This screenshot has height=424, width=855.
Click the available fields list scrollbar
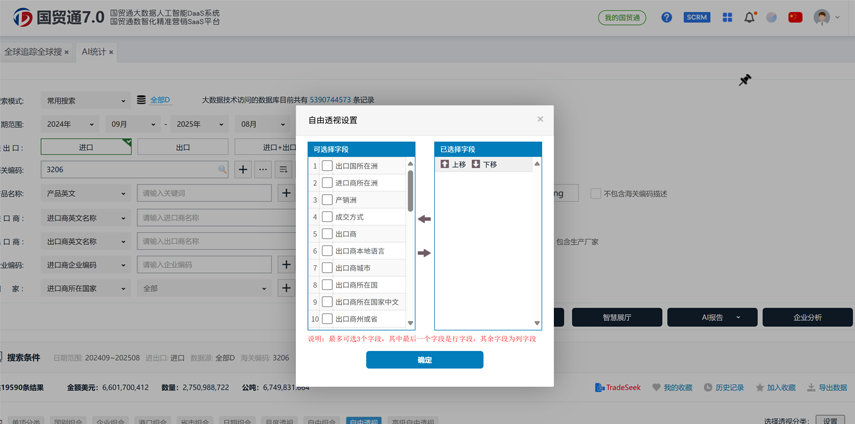click(410, 190)
